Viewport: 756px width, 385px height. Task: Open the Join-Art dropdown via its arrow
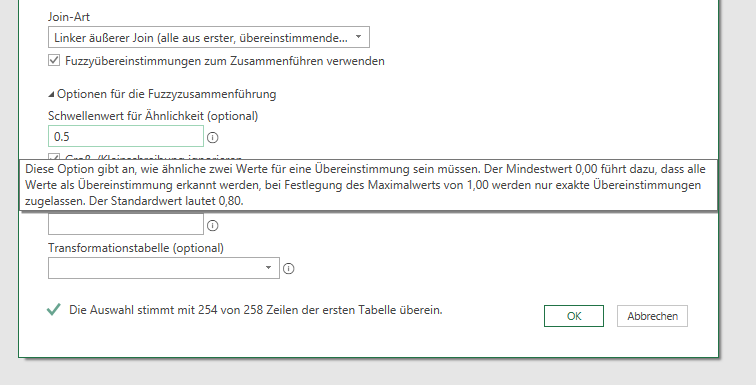point(358,37)
